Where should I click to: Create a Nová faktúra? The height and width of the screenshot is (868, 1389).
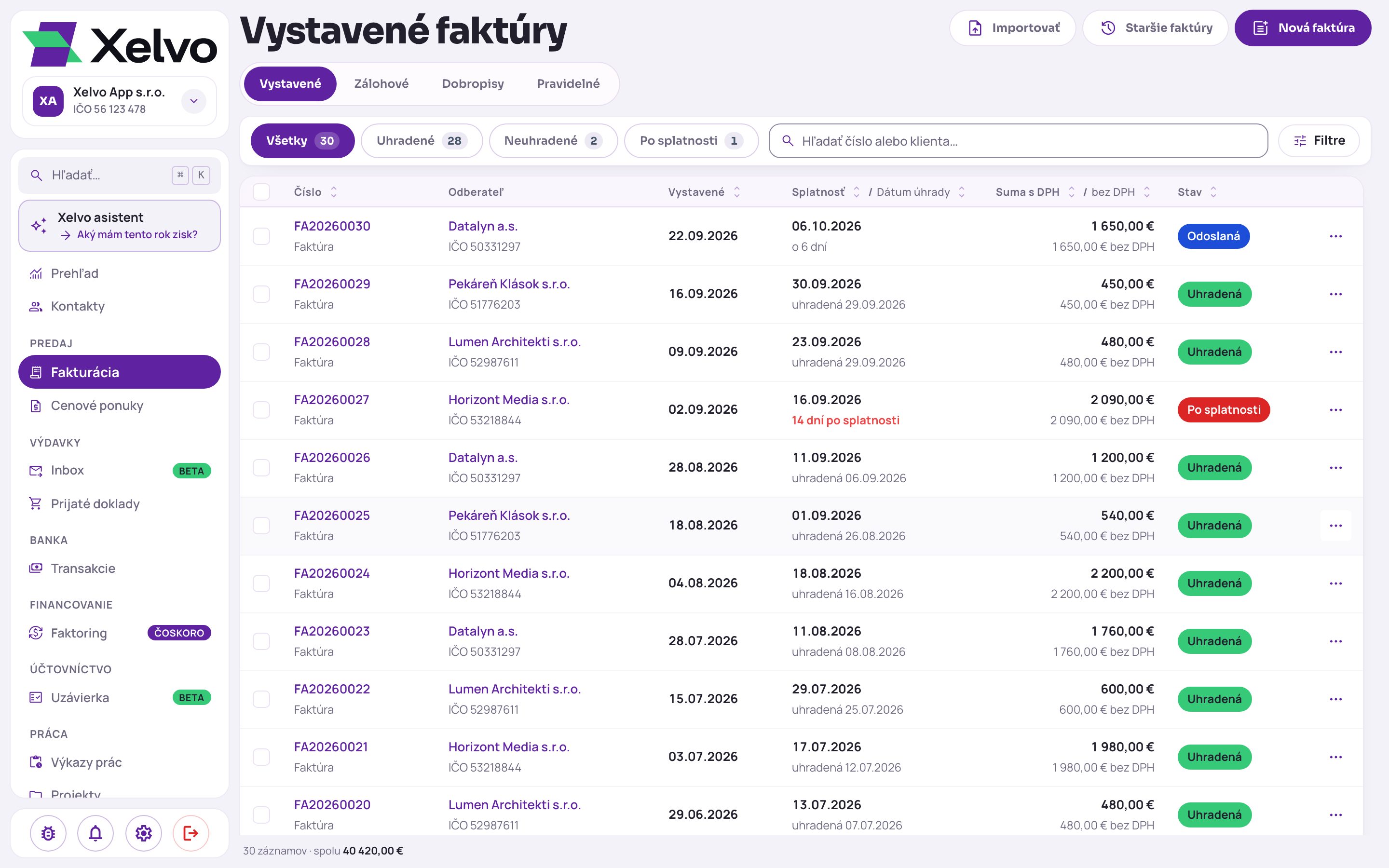(x=1303, y=27)
